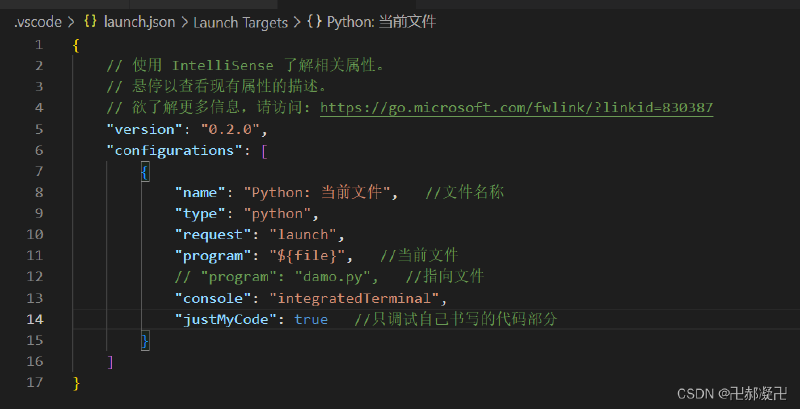
Task: Click the IntelliSense comment on line 2
Action: point(246,66)
